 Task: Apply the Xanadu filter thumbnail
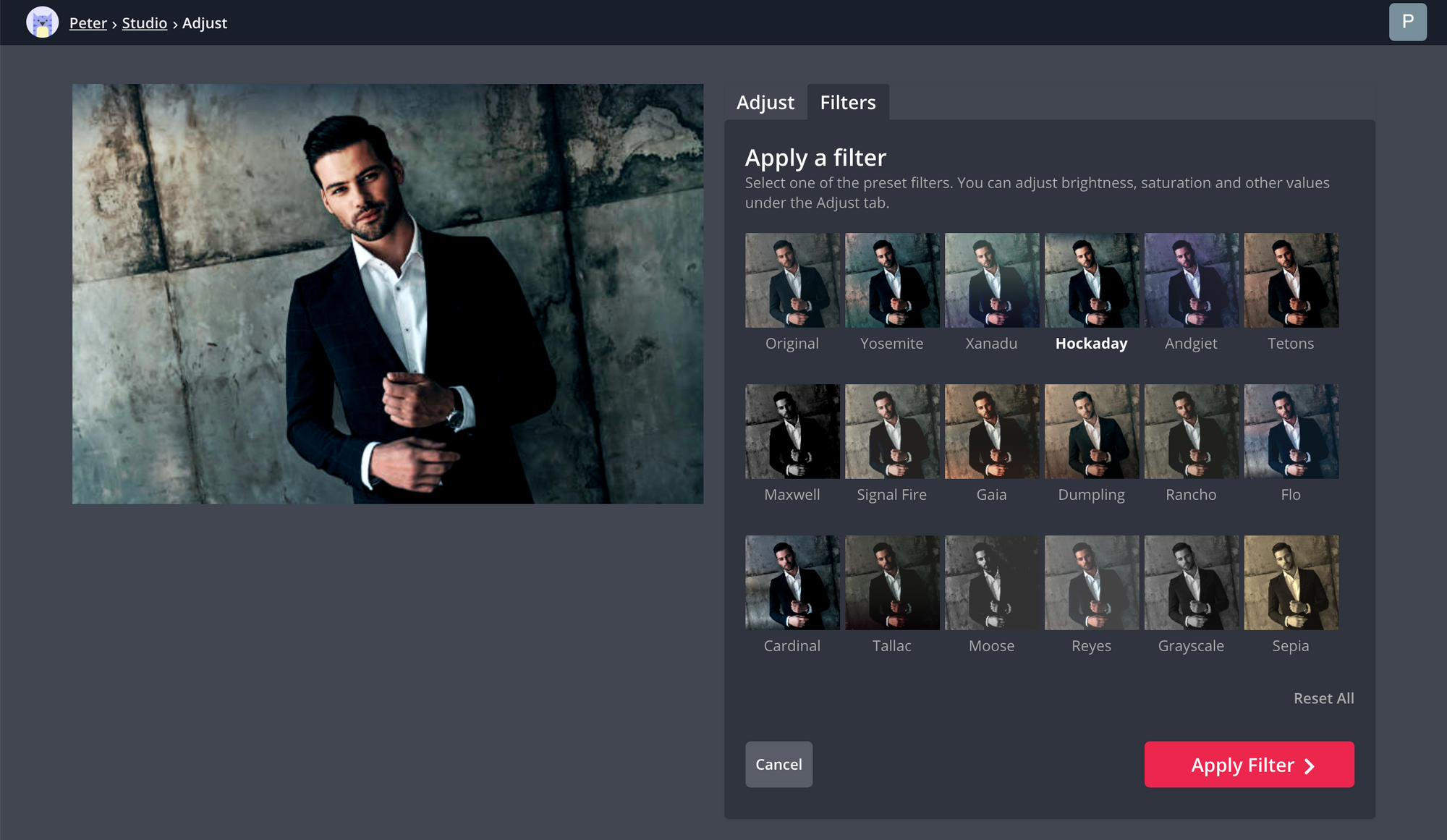[991, 280]
